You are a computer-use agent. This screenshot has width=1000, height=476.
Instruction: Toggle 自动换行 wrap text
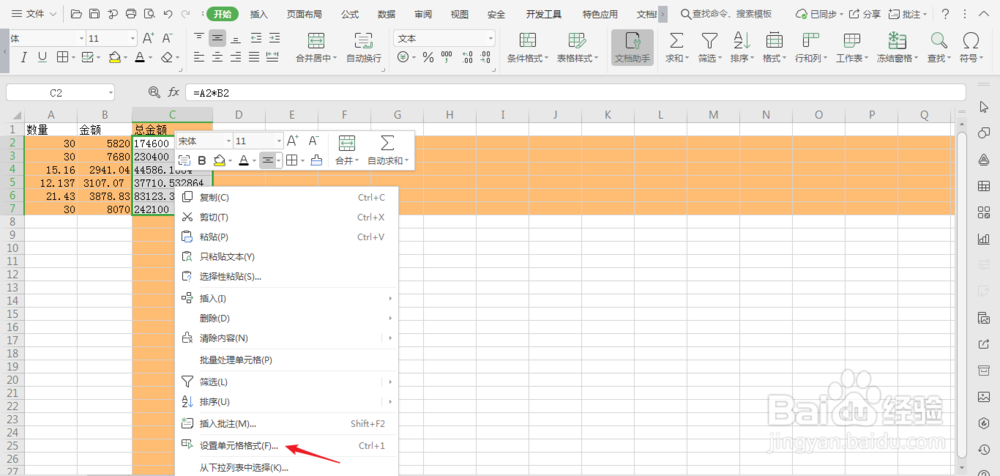364,48
